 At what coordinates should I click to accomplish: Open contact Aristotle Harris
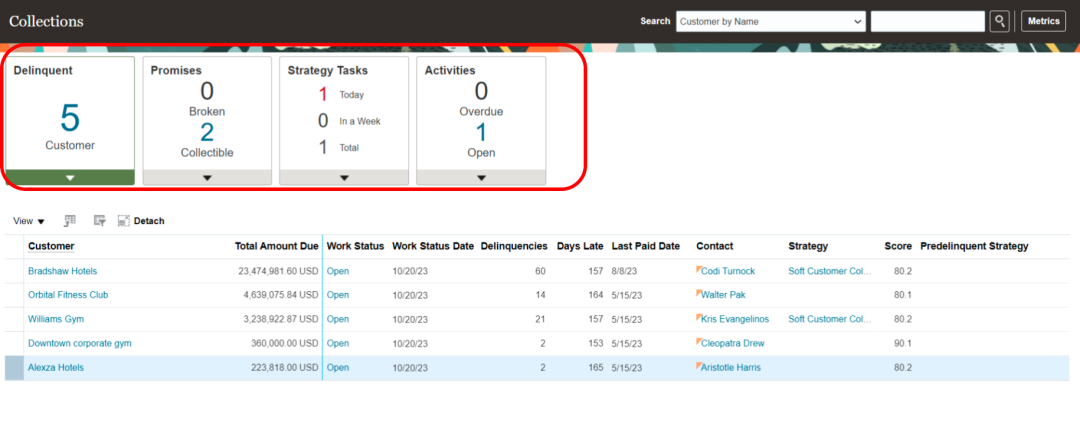[x=731, y=367]
